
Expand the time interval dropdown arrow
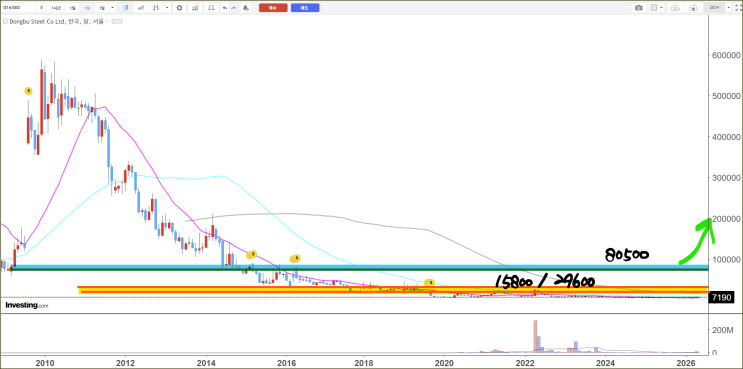112,8
